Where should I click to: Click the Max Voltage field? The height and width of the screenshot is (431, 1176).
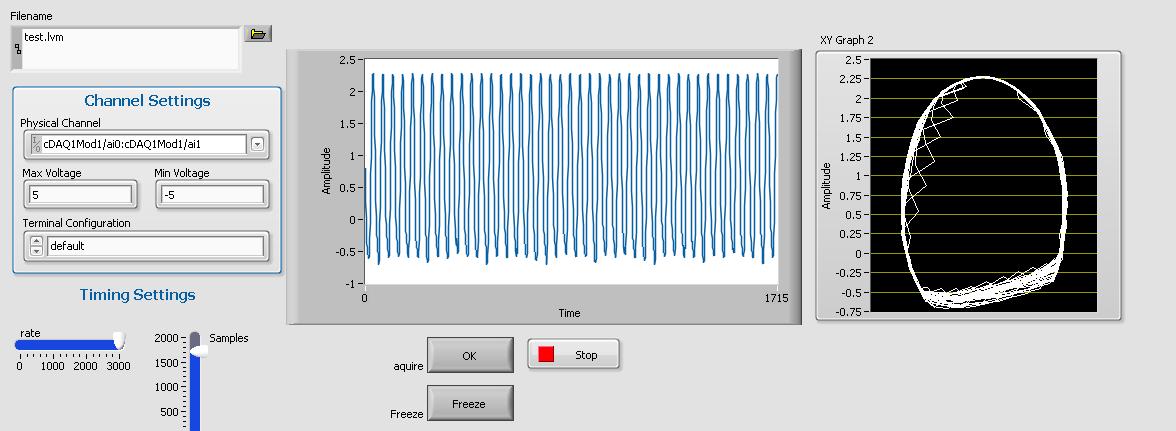pos(80,196)
